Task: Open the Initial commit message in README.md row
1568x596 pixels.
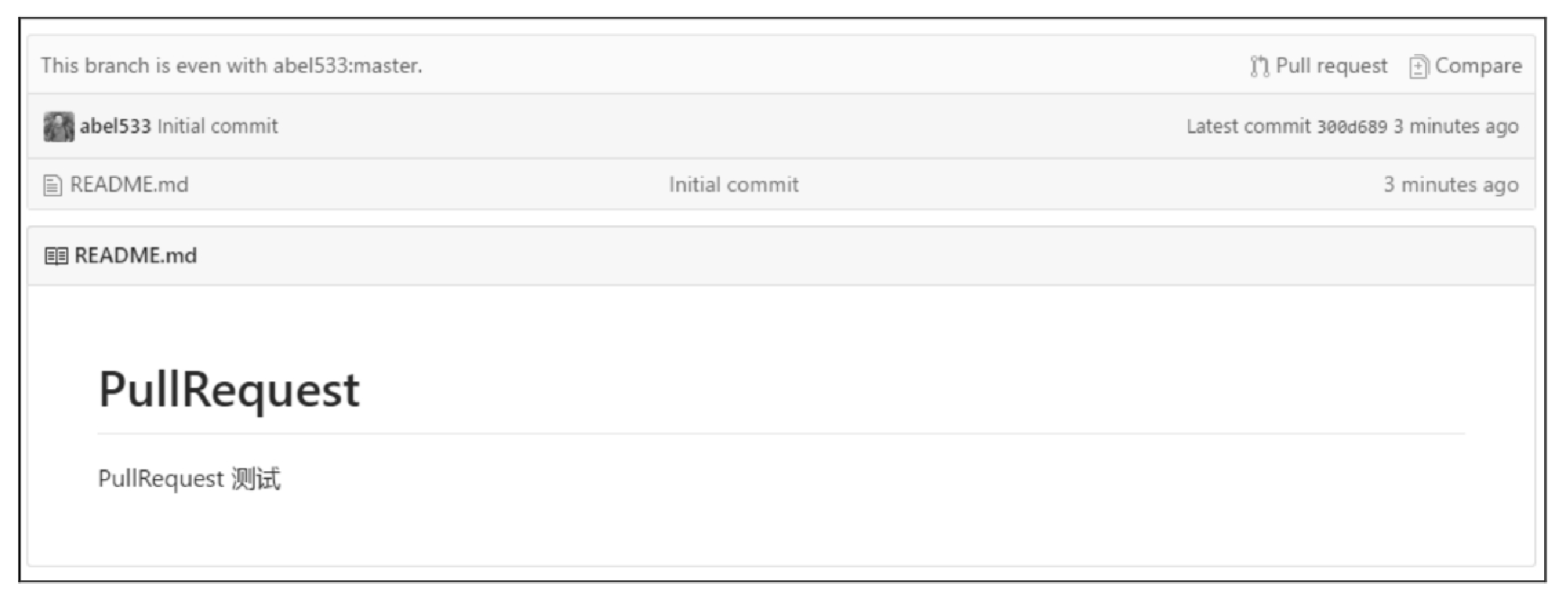Action: click(x=733, y=185)
